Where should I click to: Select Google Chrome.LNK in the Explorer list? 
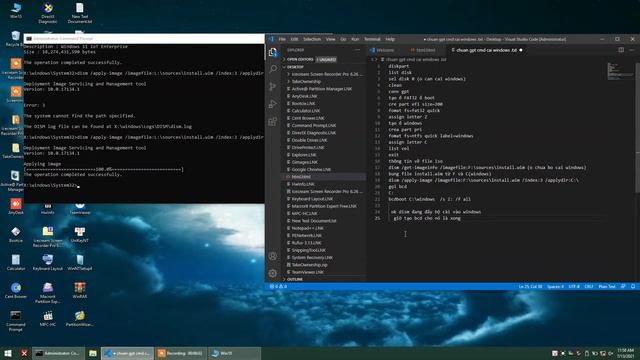325,169
